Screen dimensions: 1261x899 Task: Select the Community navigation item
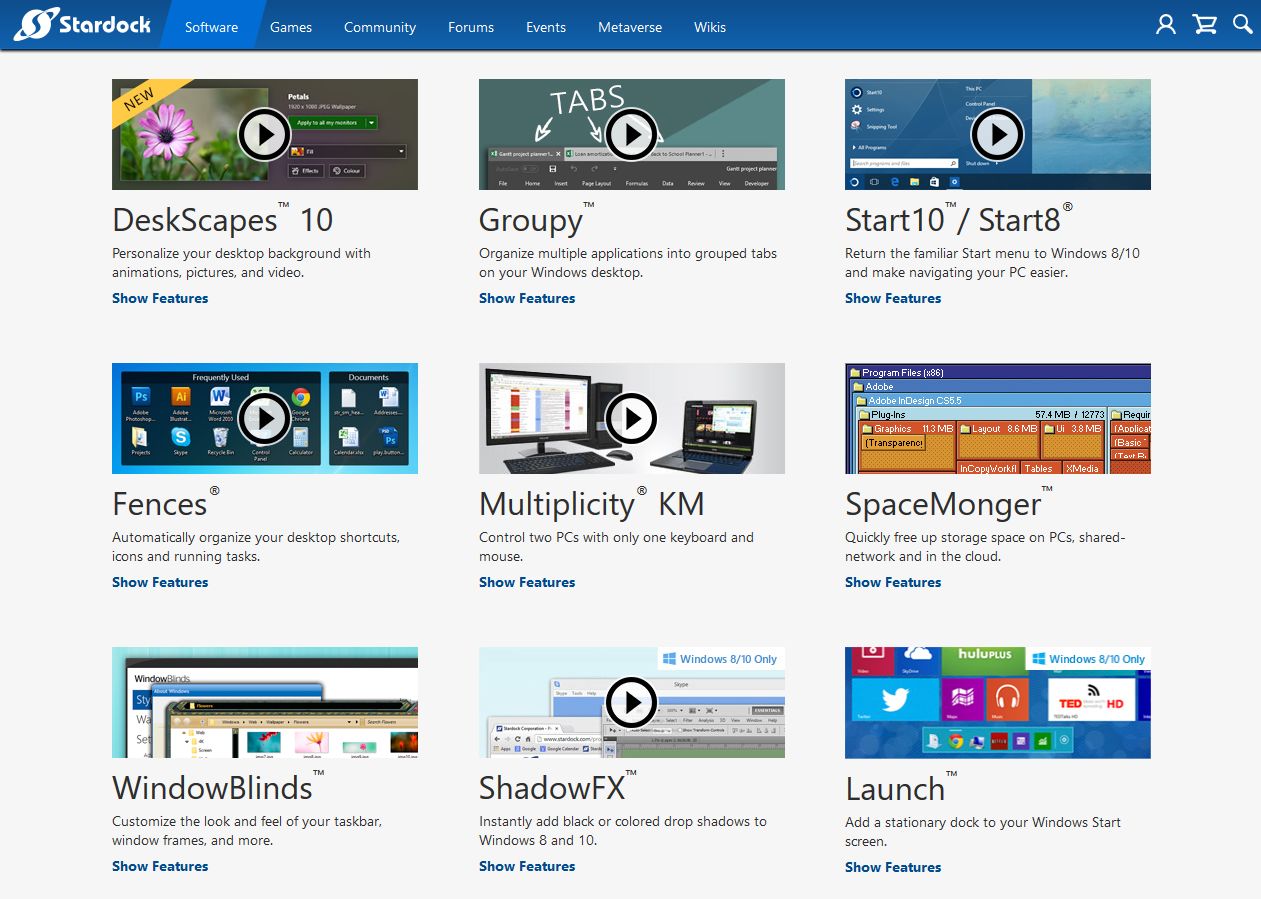click(379, 27)
